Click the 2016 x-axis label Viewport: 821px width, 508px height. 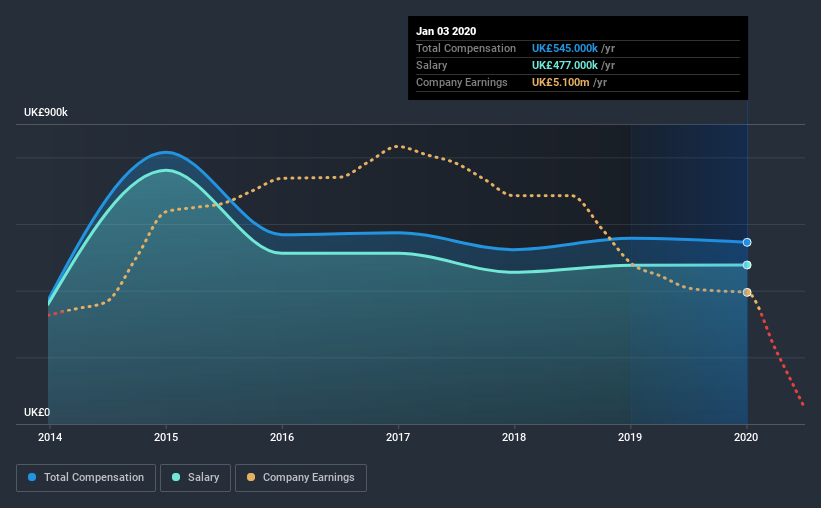(282, 437)
